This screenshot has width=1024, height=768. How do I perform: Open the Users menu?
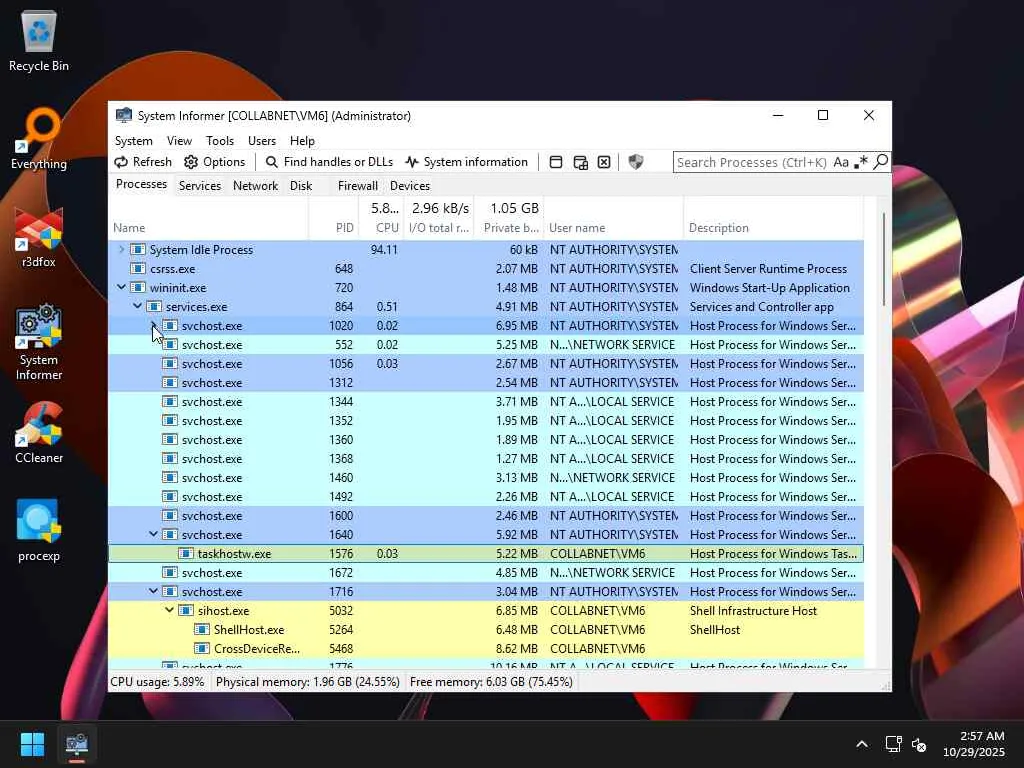click(262, 141)
